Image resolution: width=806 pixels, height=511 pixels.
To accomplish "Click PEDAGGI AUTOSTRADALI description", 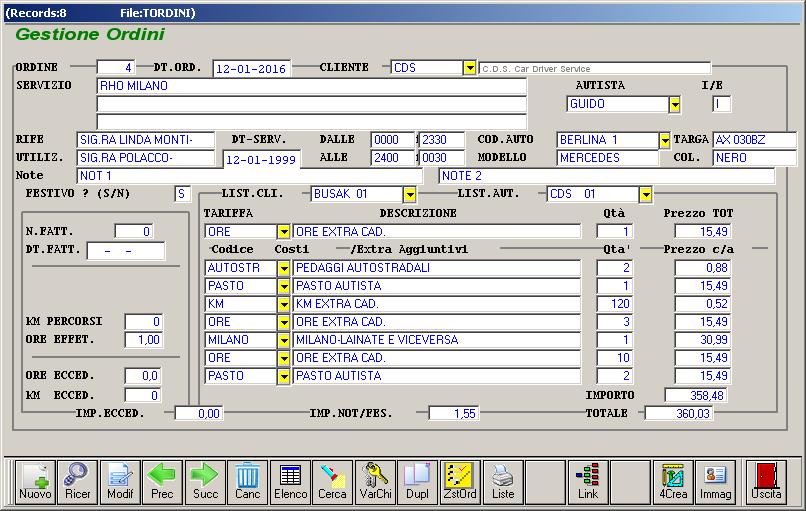I will [437, 268].
